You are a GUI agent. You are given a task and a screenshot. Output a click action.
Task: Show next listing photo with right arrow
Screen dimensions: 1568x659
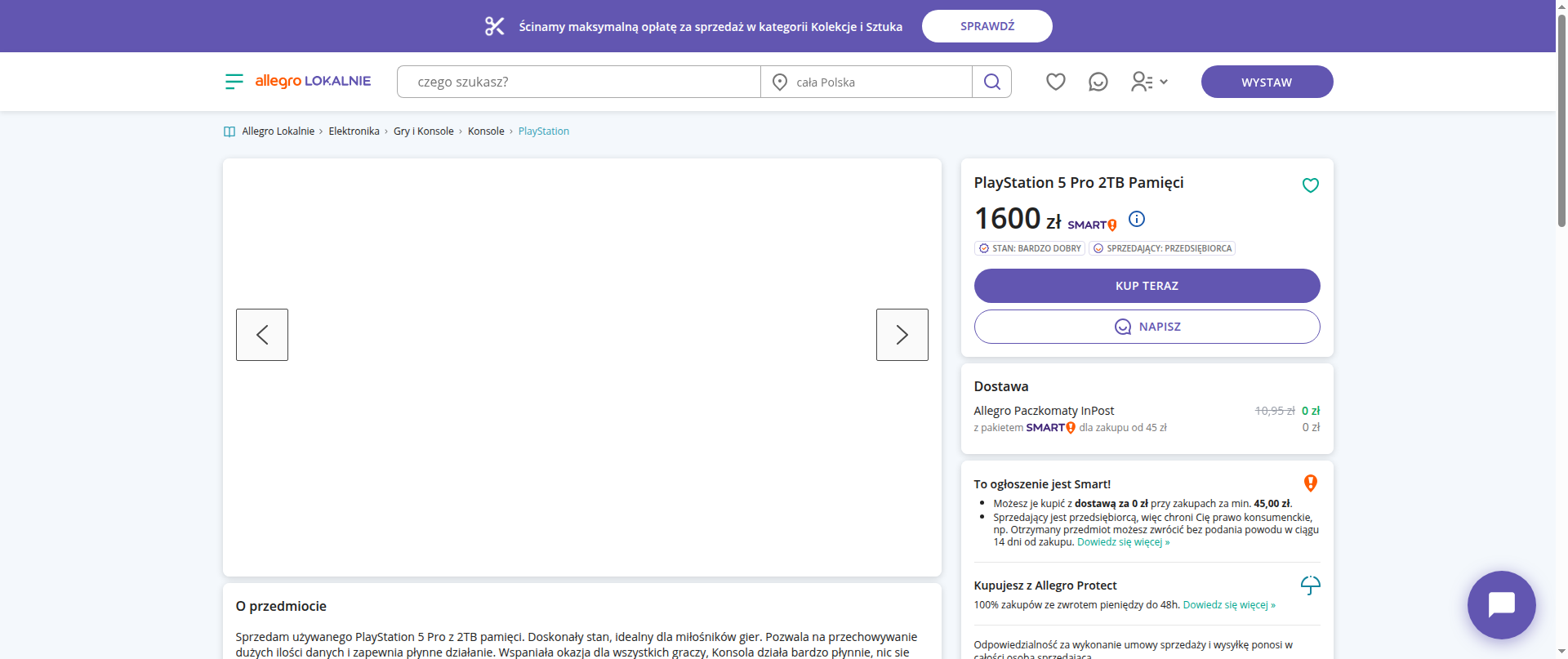902,335
